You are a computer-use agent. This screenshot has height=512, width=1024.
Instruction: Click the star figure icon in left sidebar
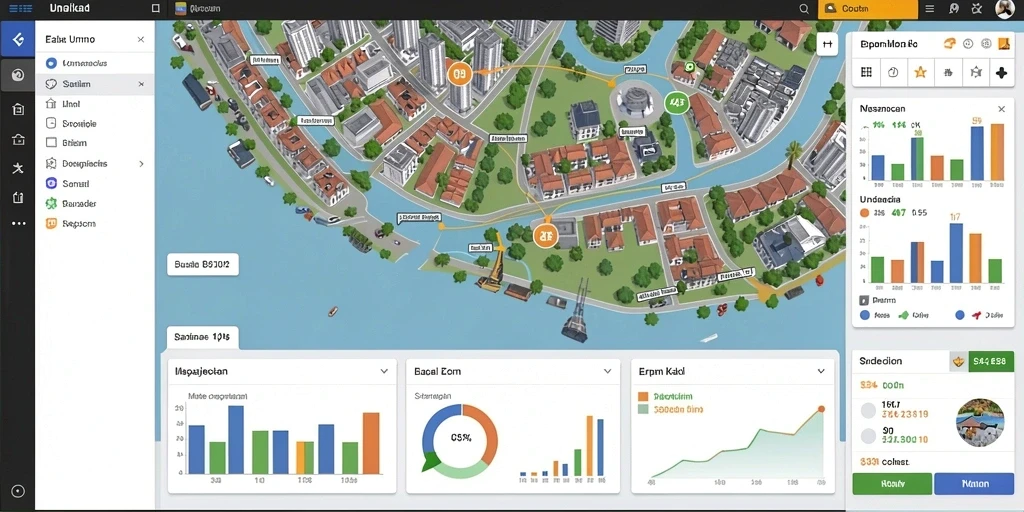pos(18,168)
